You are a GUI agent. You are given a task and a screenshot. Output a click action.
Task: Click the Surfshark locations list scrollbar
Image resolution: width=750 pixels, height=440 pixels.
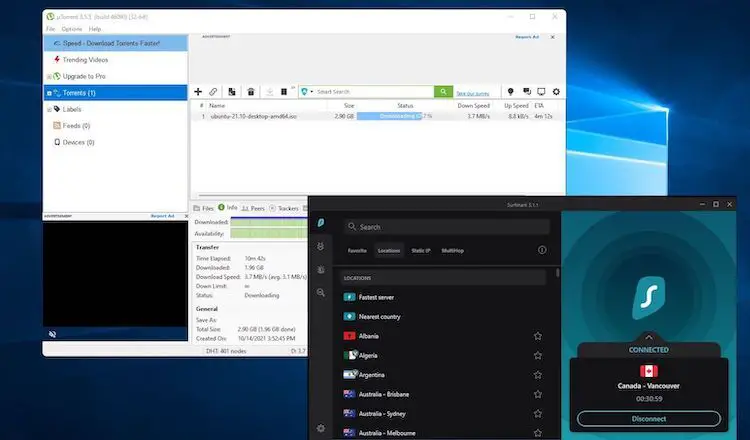pos(558,273)
